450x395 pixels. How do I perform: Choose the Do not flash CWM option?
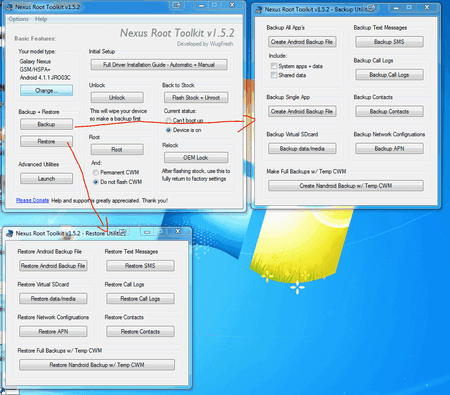click(96, 182)
